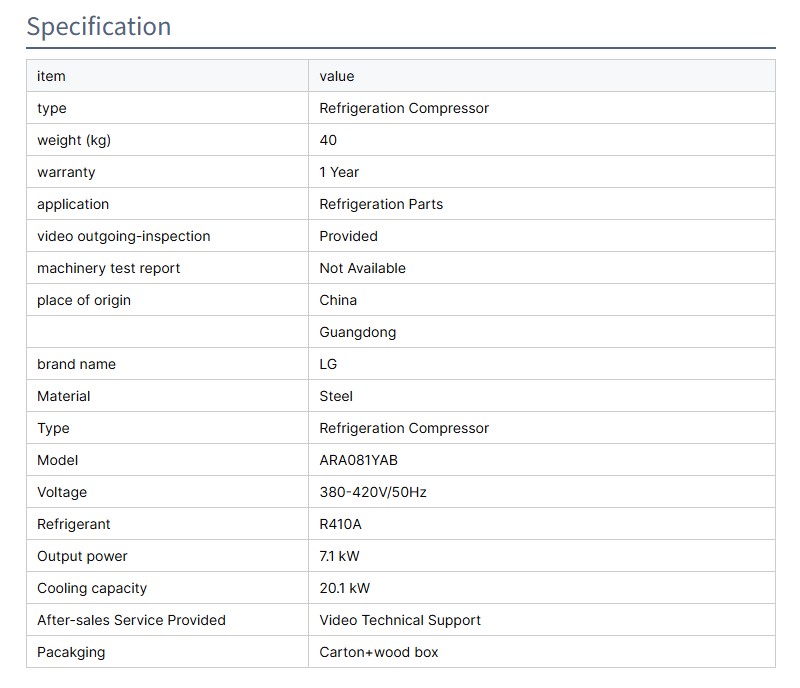Viewport: 800px width, 688px height.
Task: Click the Carton+wood box packaging value
Action: [x=379, y=652]
